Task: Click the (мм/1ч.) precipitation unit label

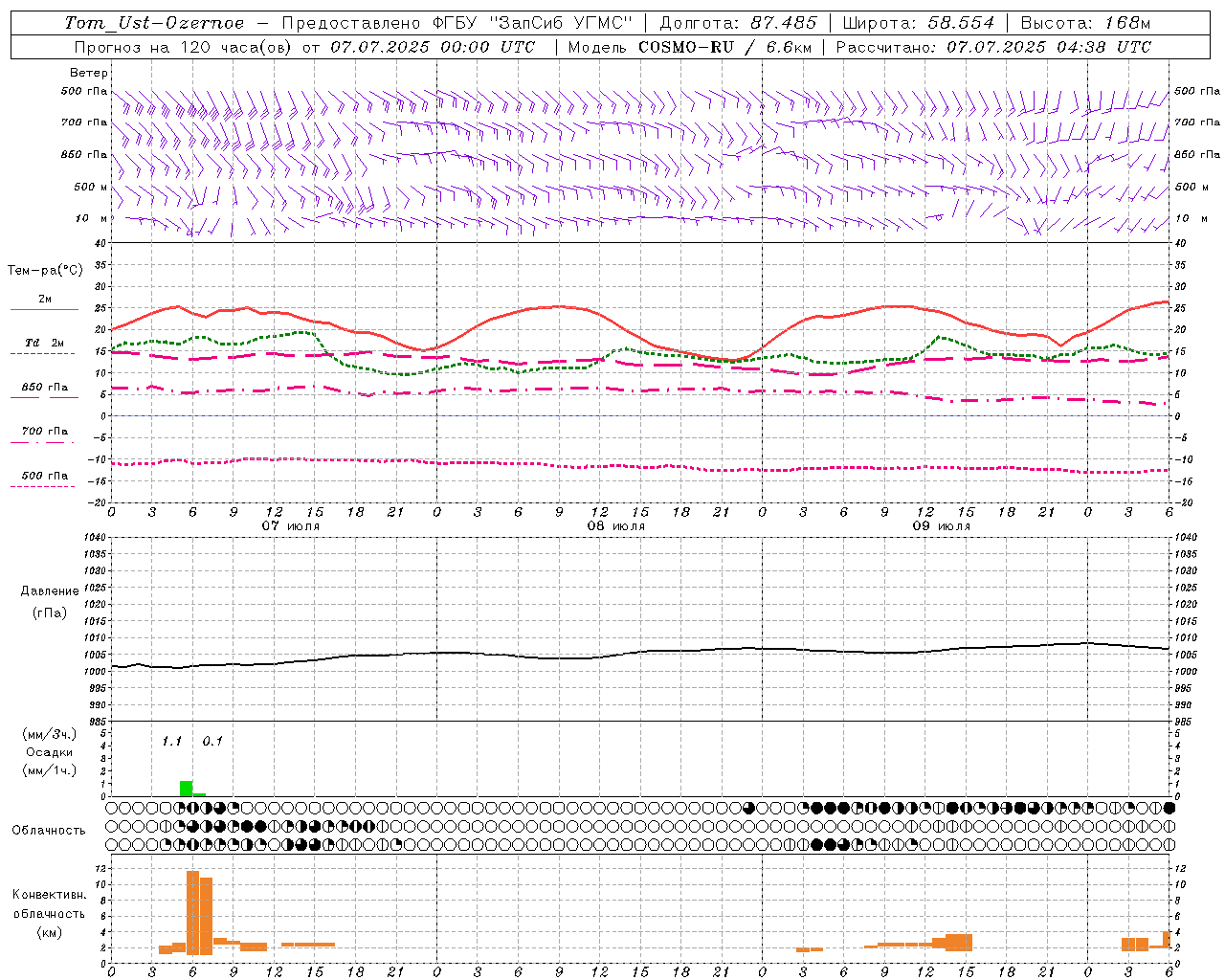Action: point(50,769)
